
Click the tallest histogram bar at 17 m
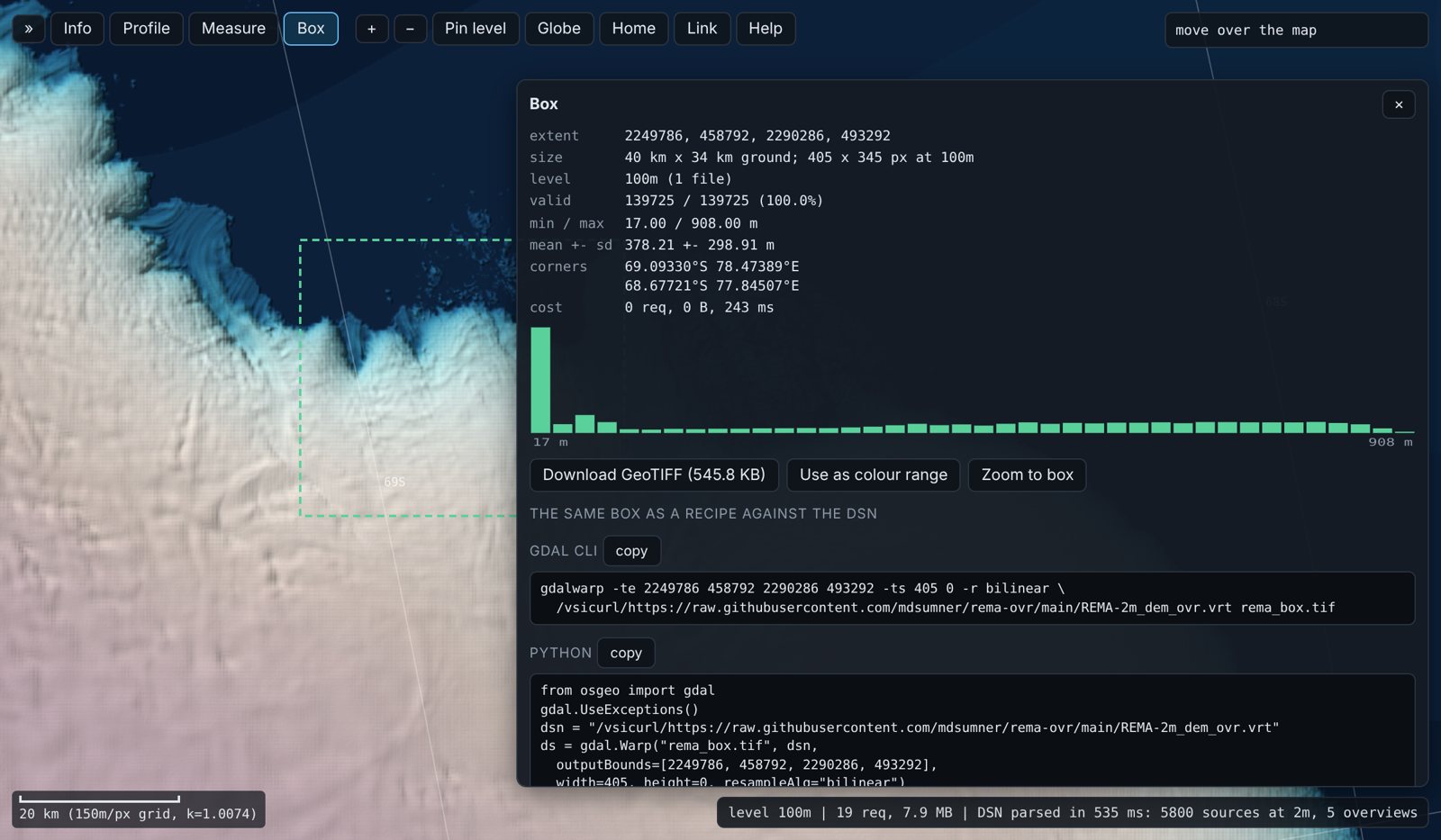click(540, 380)
